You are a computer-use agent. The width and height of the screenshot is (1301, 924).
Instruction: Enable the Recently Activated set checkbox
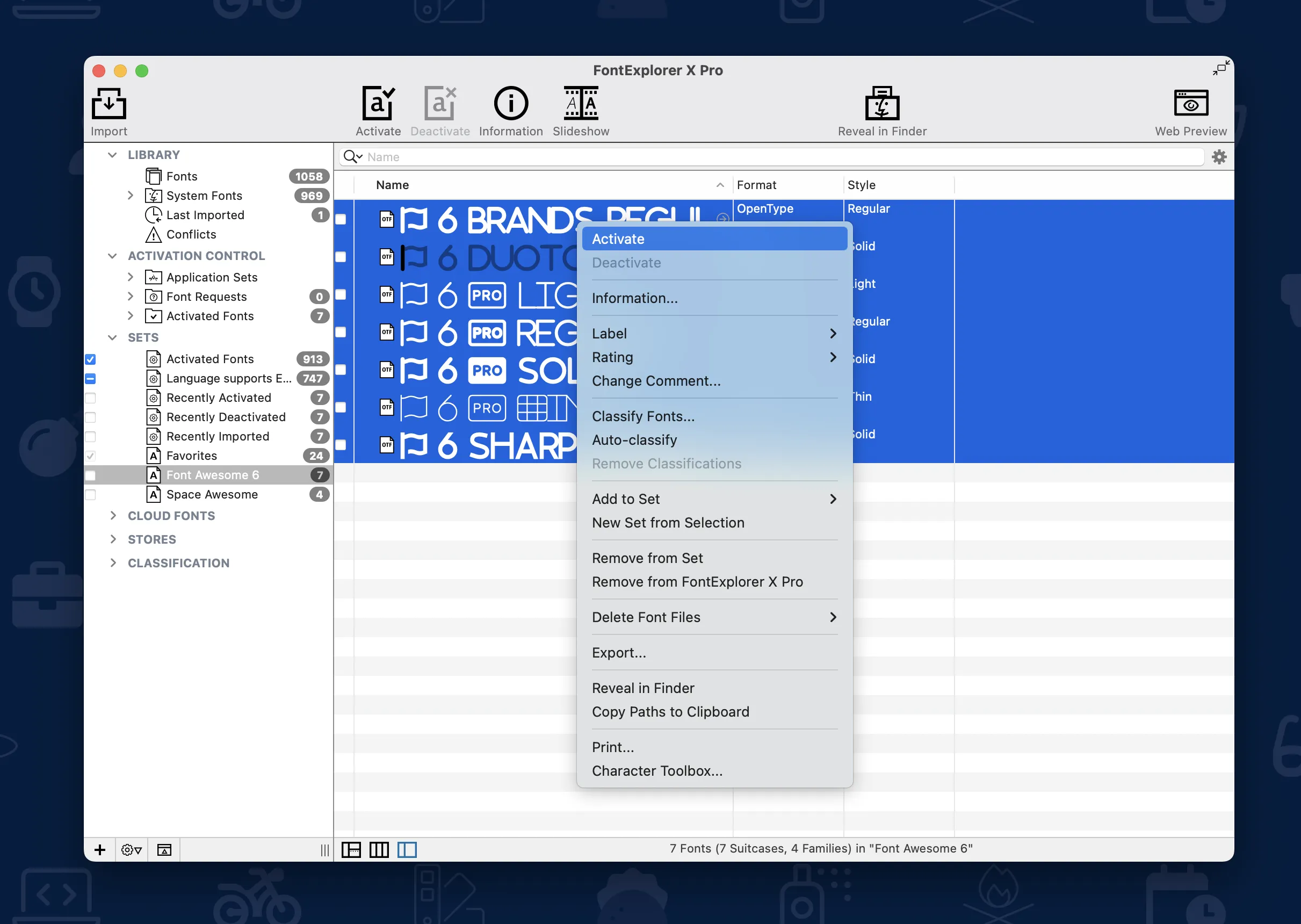click(x=90, y=398)
